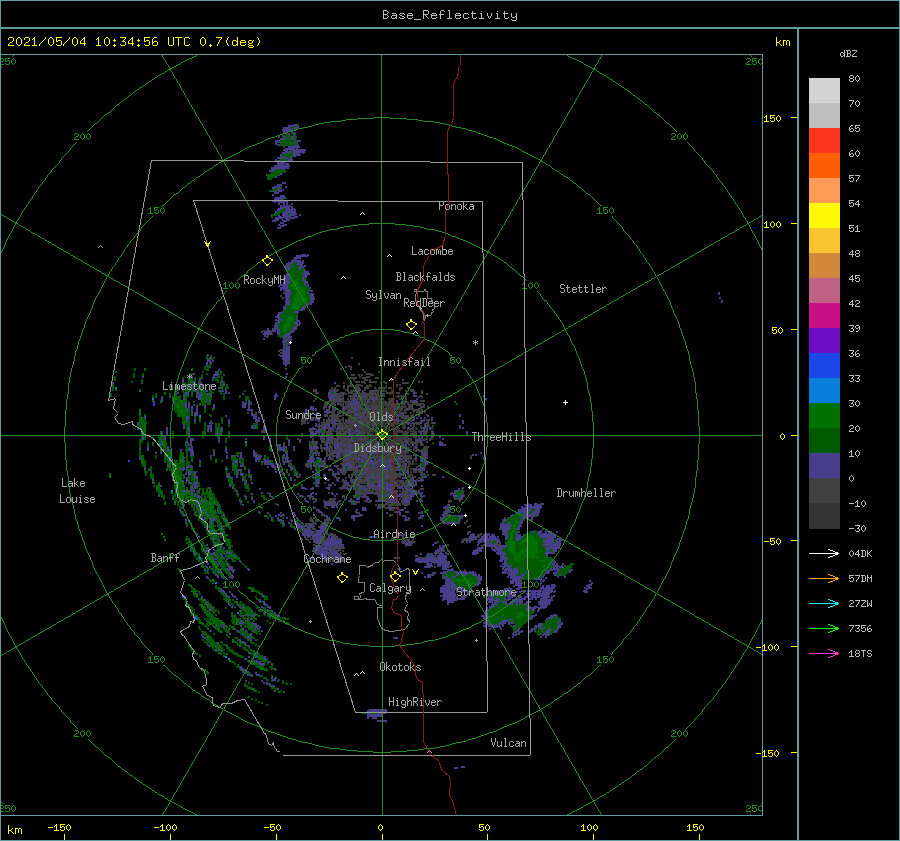
Task: Click the Blackfalds city label
Action: tap(425, 277)
